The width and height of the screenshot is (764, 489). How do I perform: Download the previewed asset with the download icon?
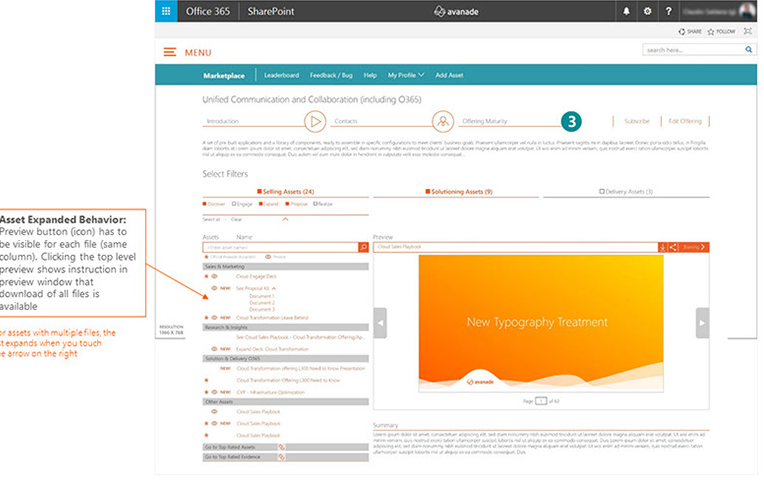pyautogui.click(x=662, y=247)
